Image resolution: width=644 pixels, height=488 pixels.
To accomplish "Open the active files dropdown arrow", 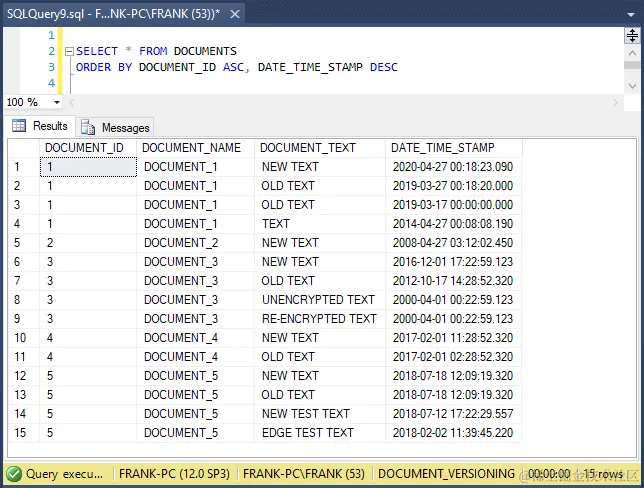I will 631,15.
